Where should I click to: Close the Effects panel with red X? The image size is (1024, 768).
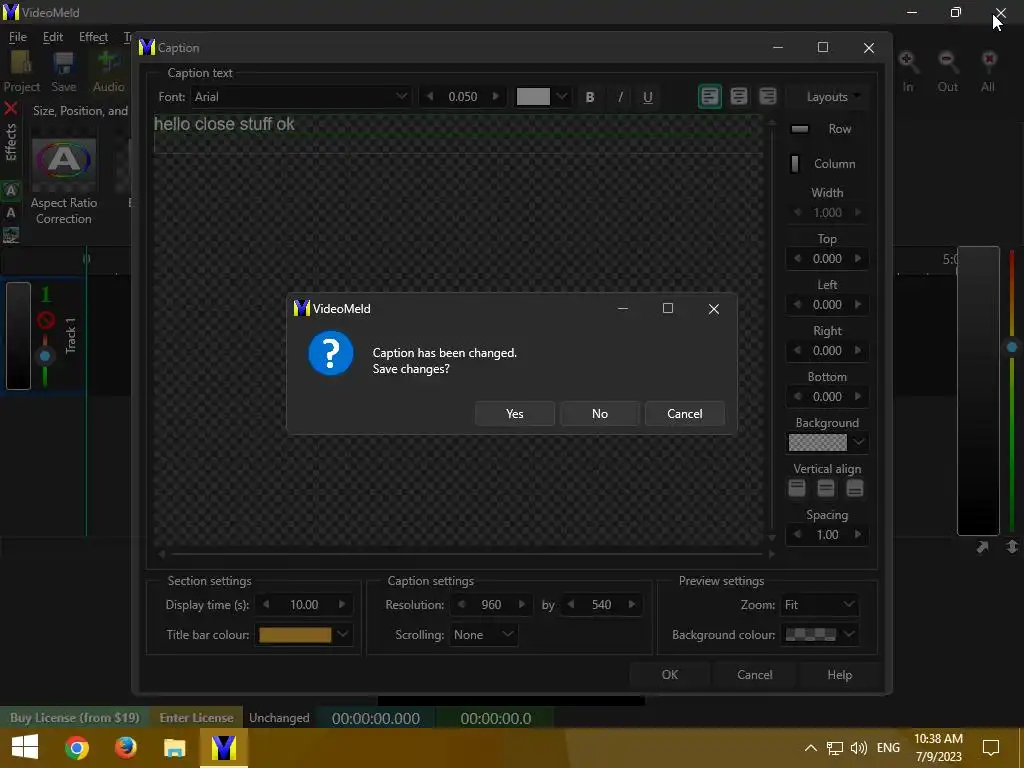pos(10,108)
